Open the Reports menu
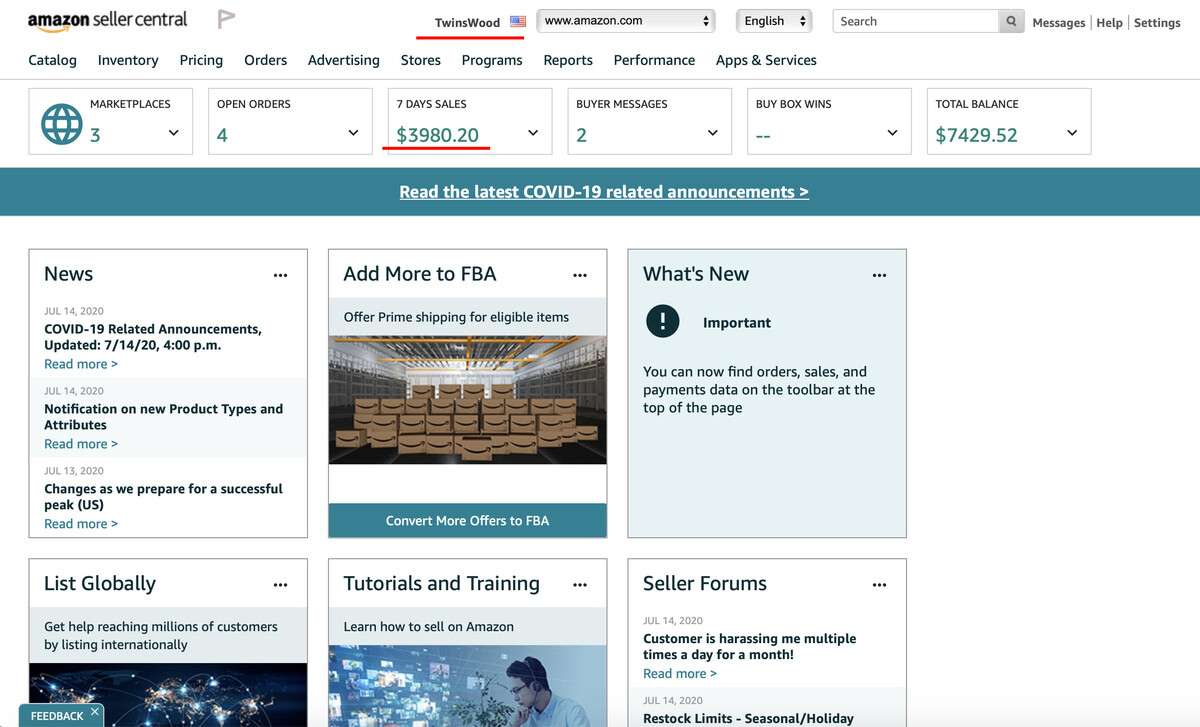This screenshot has height=727, width=1200. tap(568, 60)
